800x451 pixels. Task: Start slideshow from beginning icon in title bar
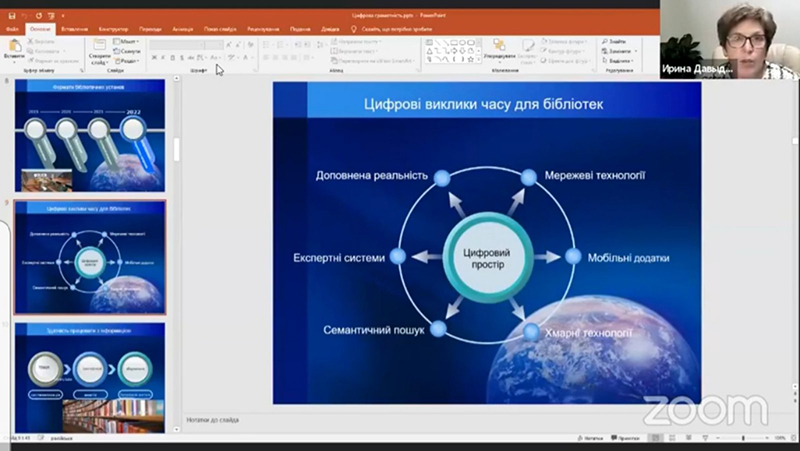pyautogui.click(x=51, y=16)
